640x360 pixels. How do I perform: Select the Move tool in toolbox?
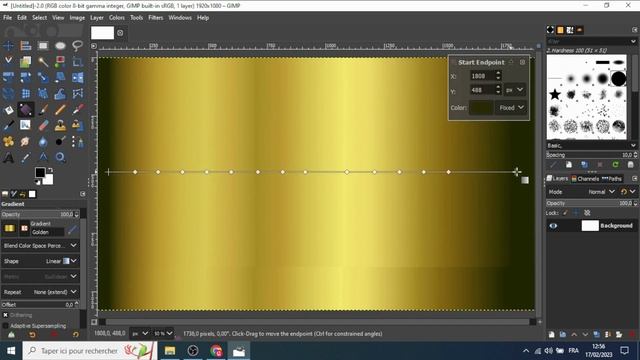8,46
